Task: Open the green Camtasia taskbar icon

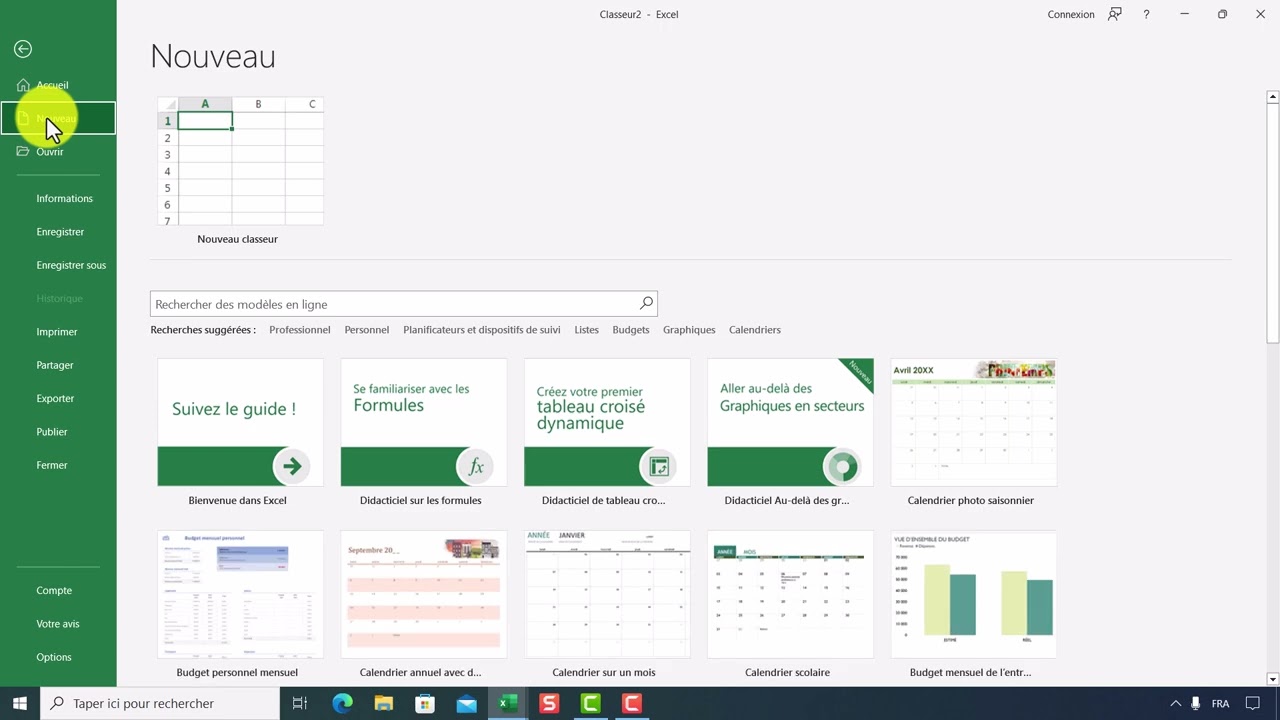Action: point(590,703)
